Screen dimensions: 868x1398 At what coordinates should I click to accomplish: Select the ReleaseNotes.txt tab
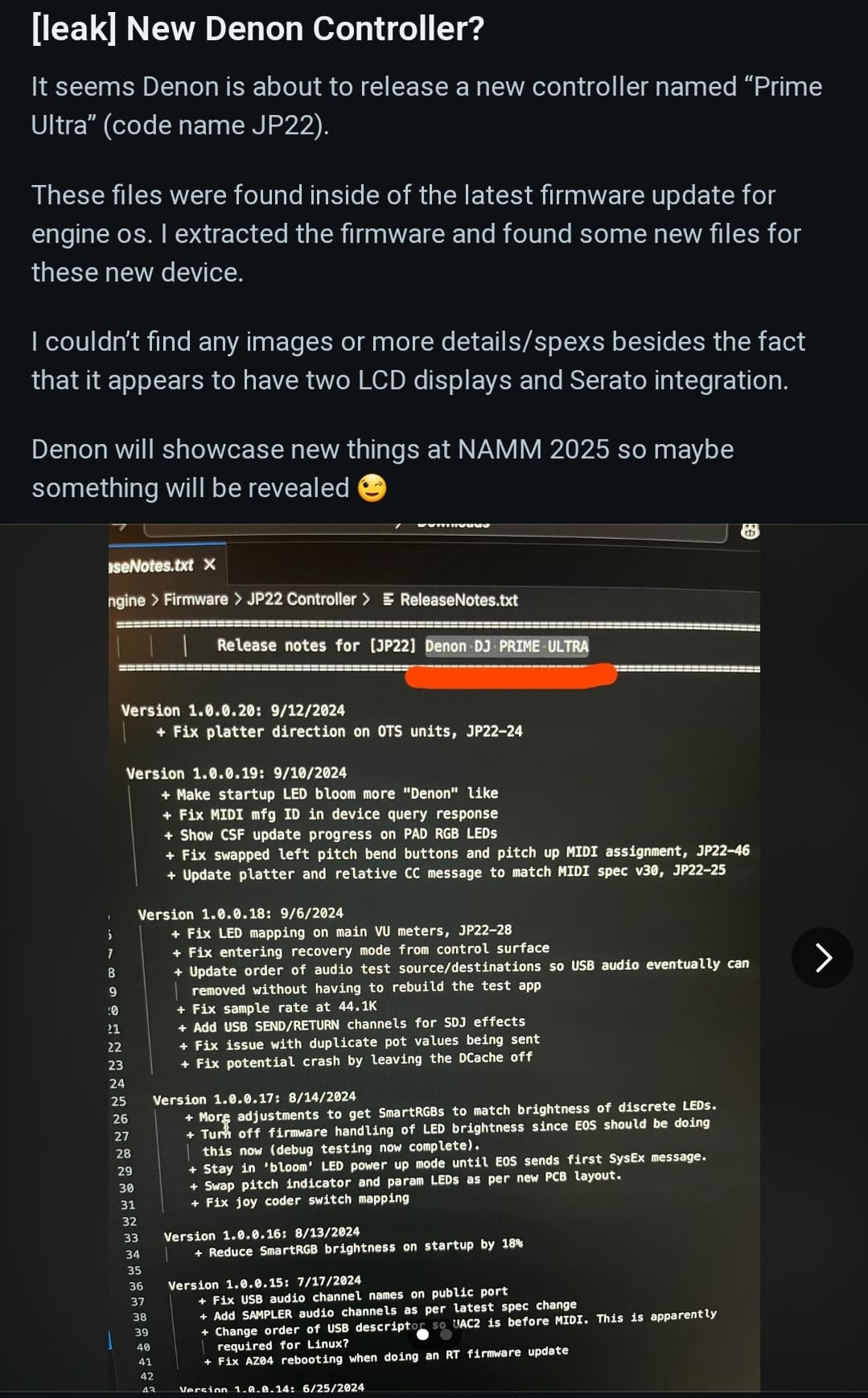pos(151,565)
